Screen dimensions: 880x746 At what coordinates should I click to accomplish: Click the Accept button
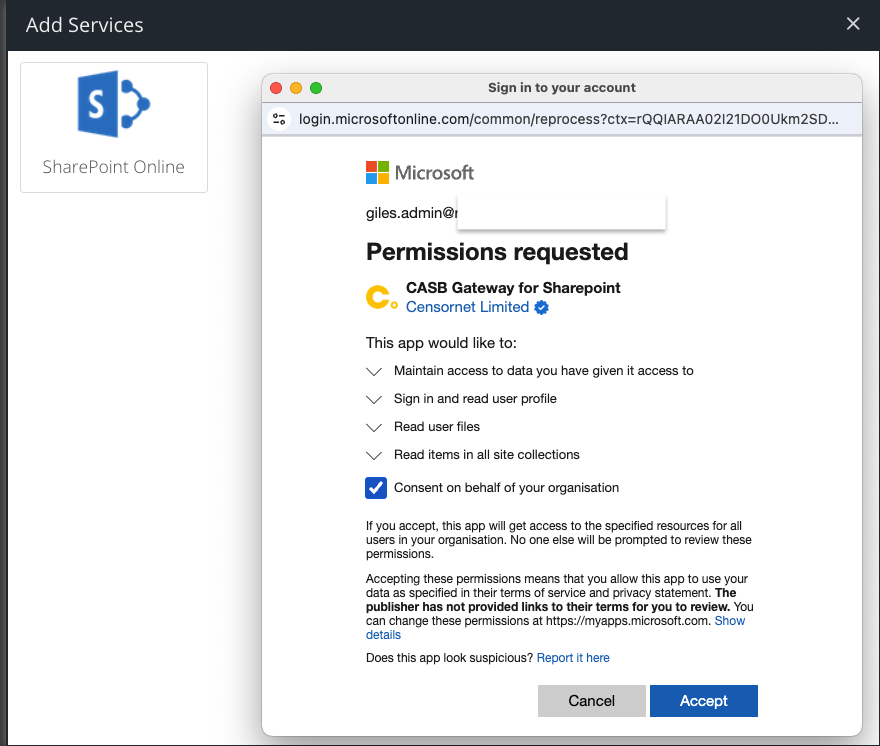[704, 701]
